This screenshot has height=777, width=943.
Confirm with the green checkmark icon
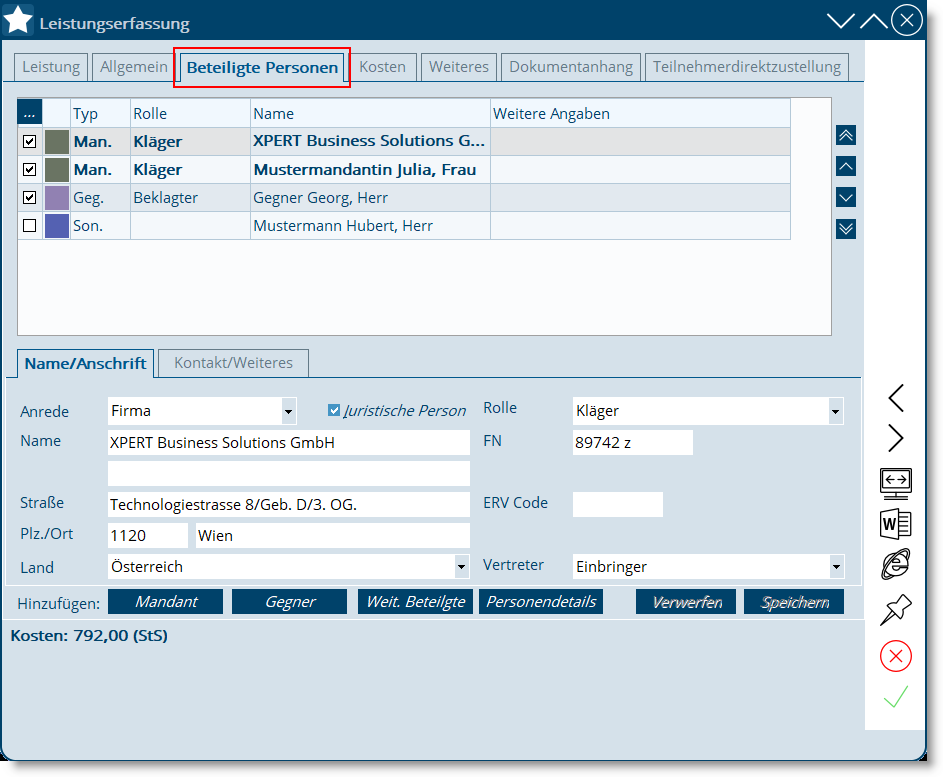click(x=895, y=696)
